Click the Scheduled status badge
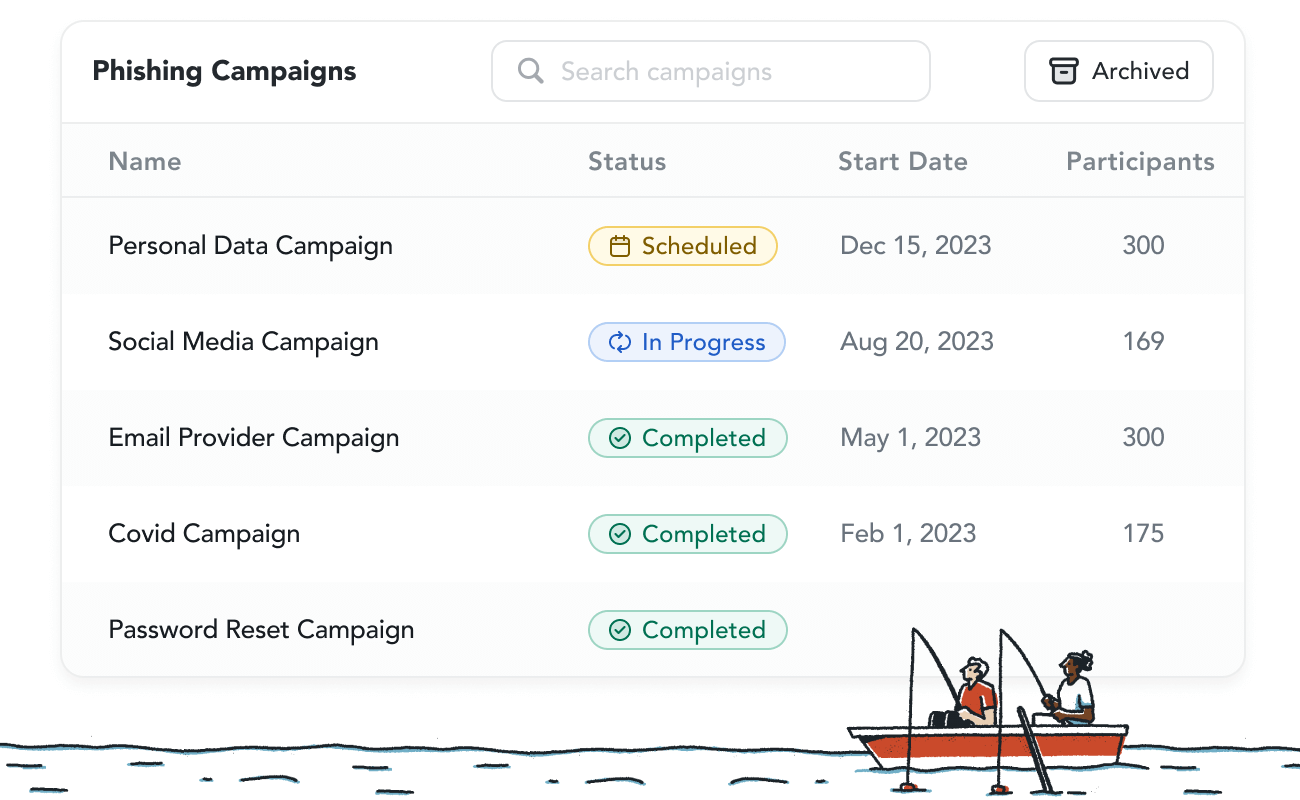 pos(683,246)
